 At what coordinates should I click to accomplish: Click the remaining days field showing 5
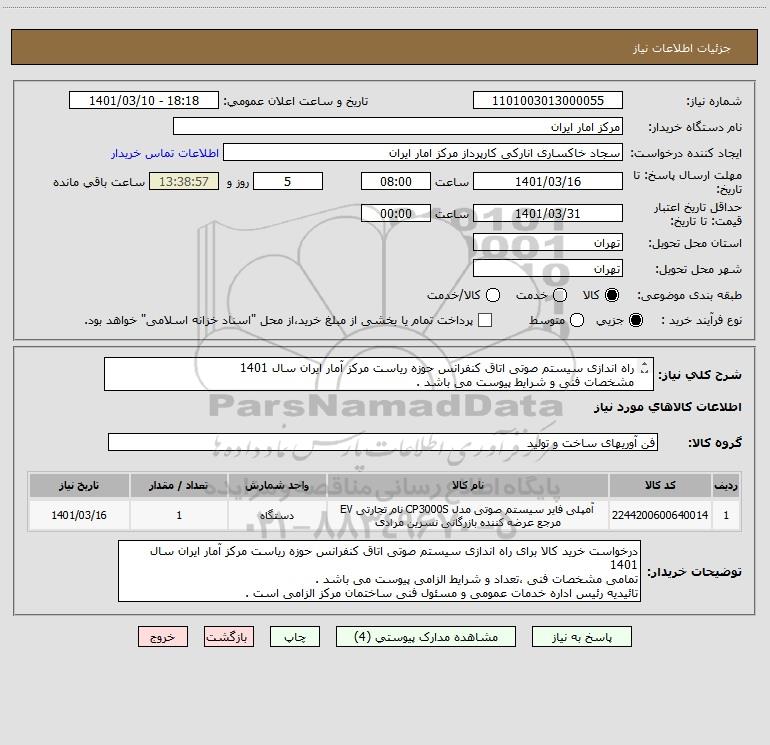(x=288, y=181)
